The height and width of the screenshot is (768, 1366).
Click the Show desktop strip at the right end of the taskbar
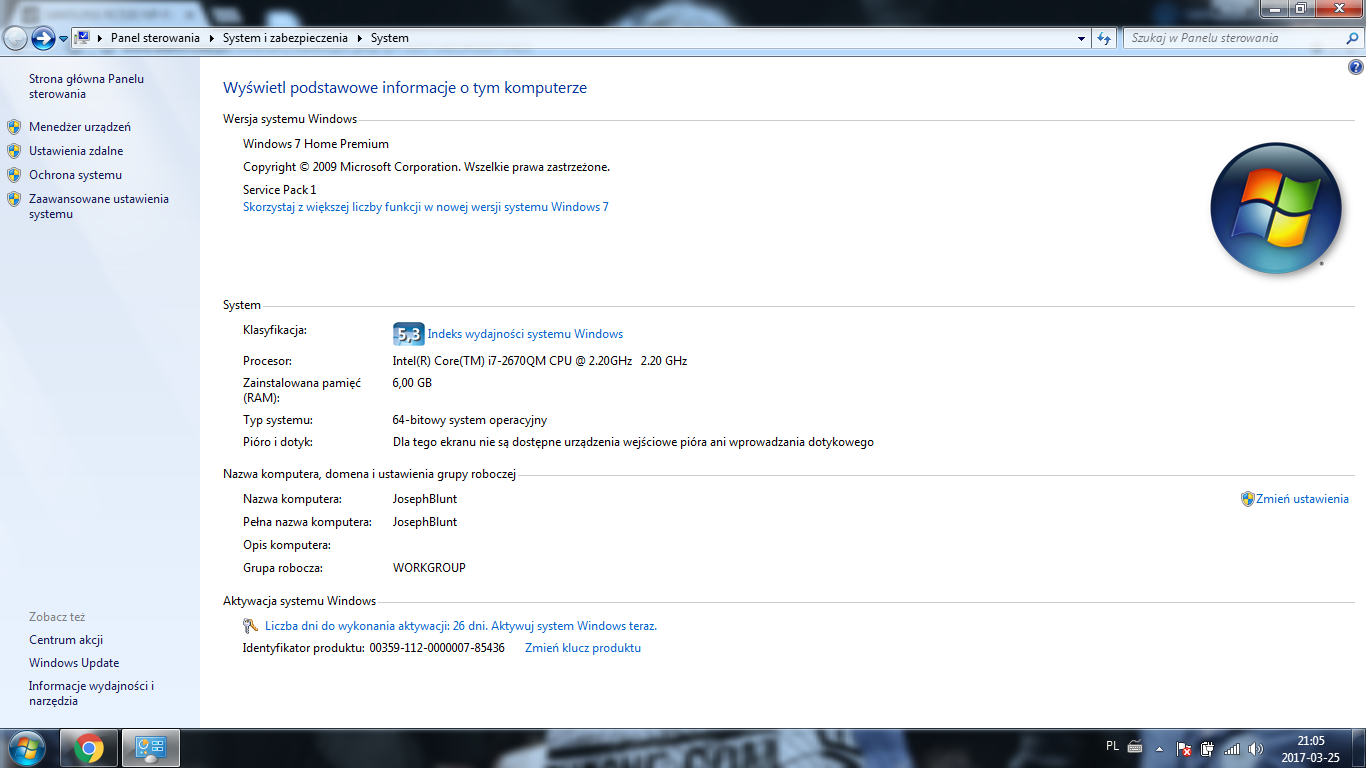pyautogui.click(x=1358, y=748)
